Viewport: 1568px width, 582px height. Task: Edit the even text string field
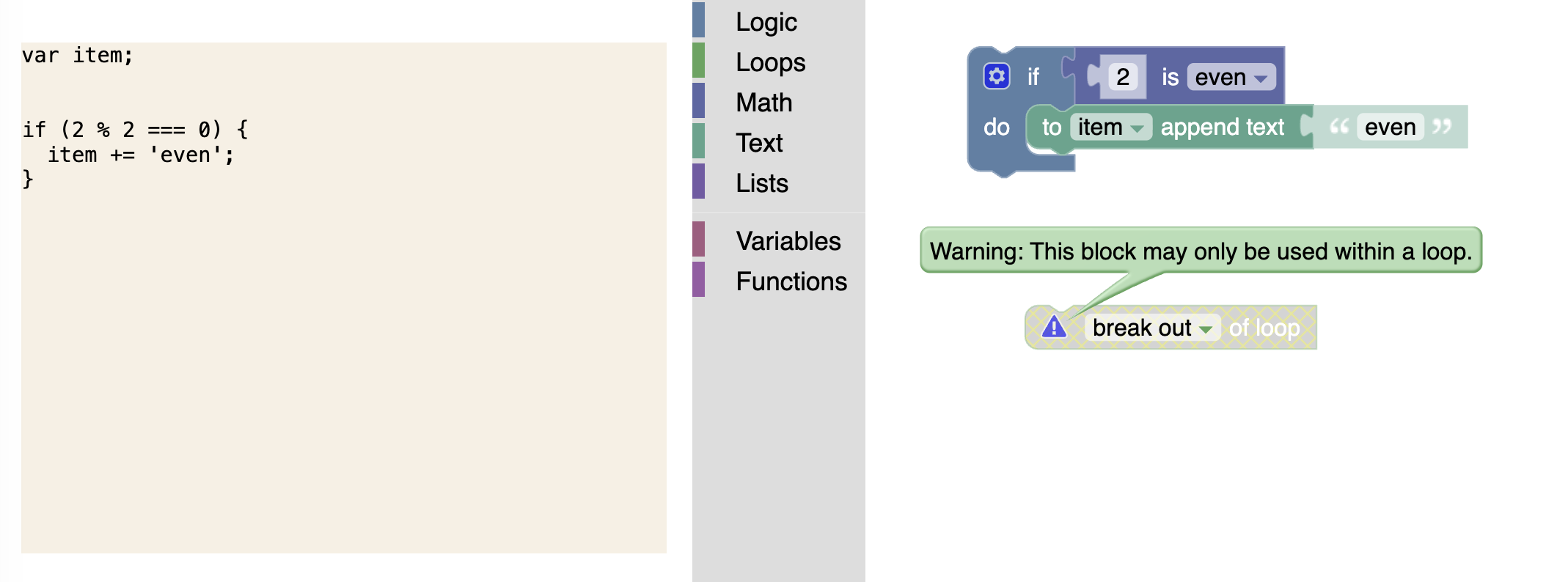coord(1390,127)
